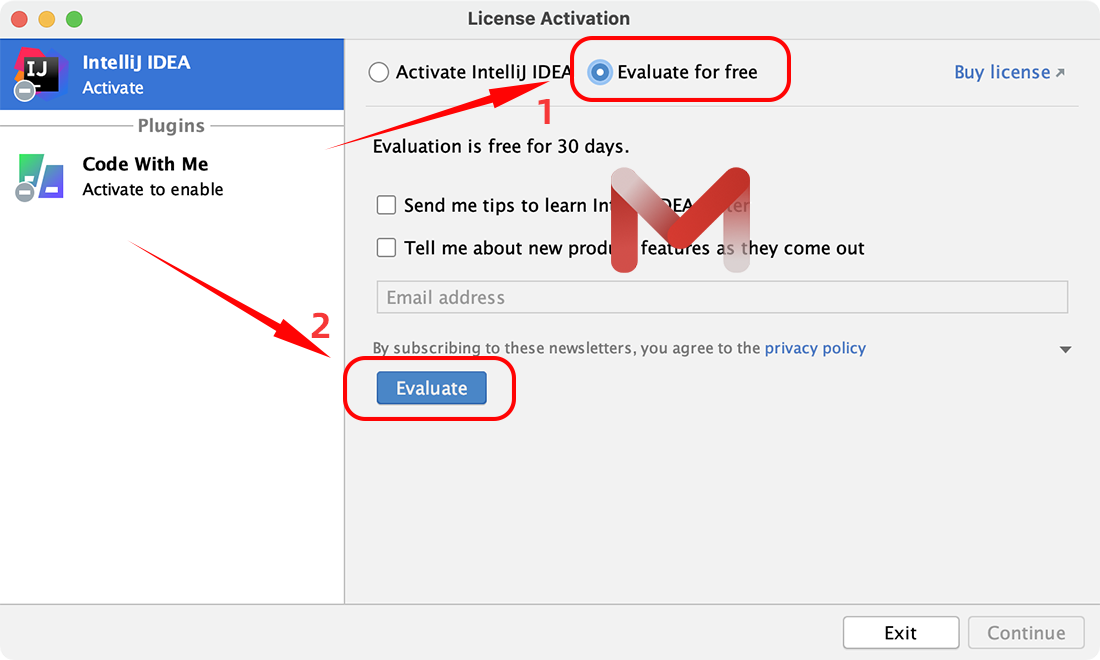This screenshot has width=1100, height=660.
Task: Click the IntelliJ IDEA logo icon
Action: [40, 74]
